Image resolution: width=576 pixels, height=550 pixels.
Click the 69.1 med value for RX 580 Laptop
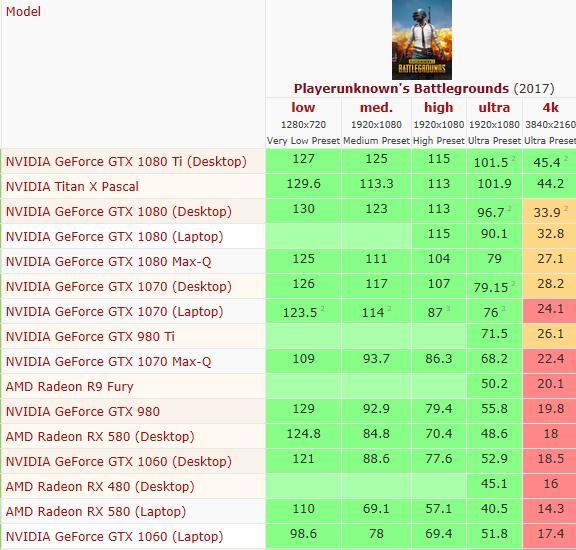376,508
